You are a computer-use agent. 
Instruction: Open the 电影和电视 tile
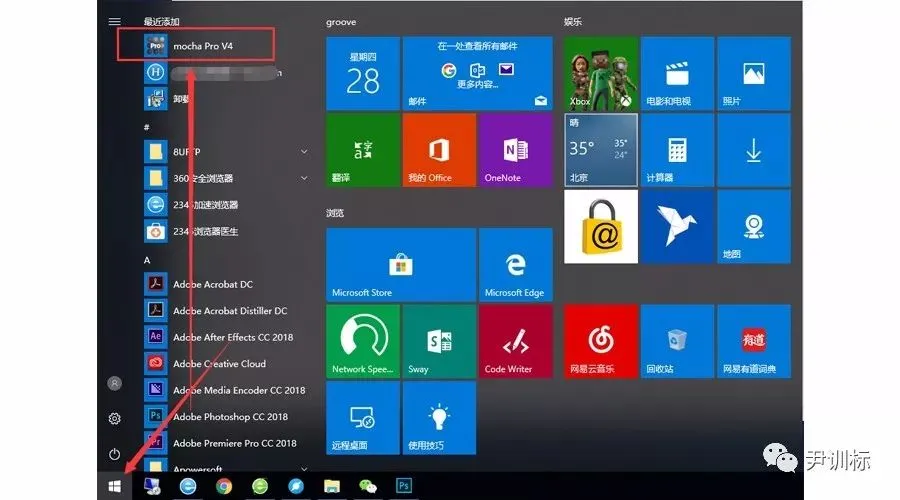click(677, 73)
